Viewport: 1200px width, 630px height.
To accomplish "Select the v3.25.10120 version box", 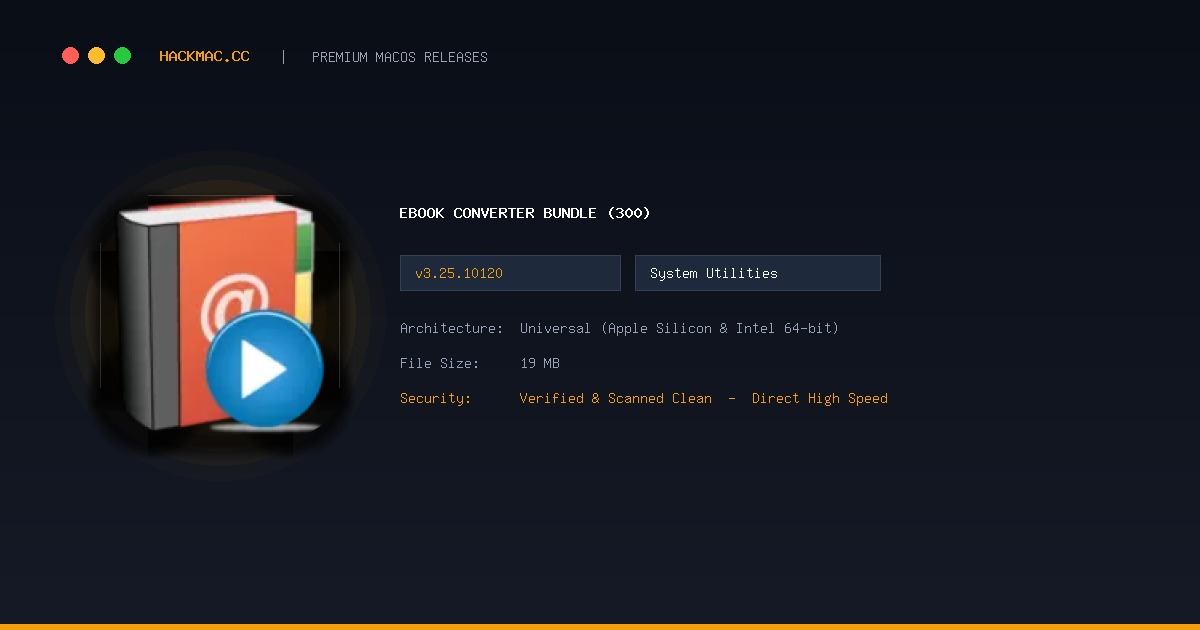I will coord(510,273).
